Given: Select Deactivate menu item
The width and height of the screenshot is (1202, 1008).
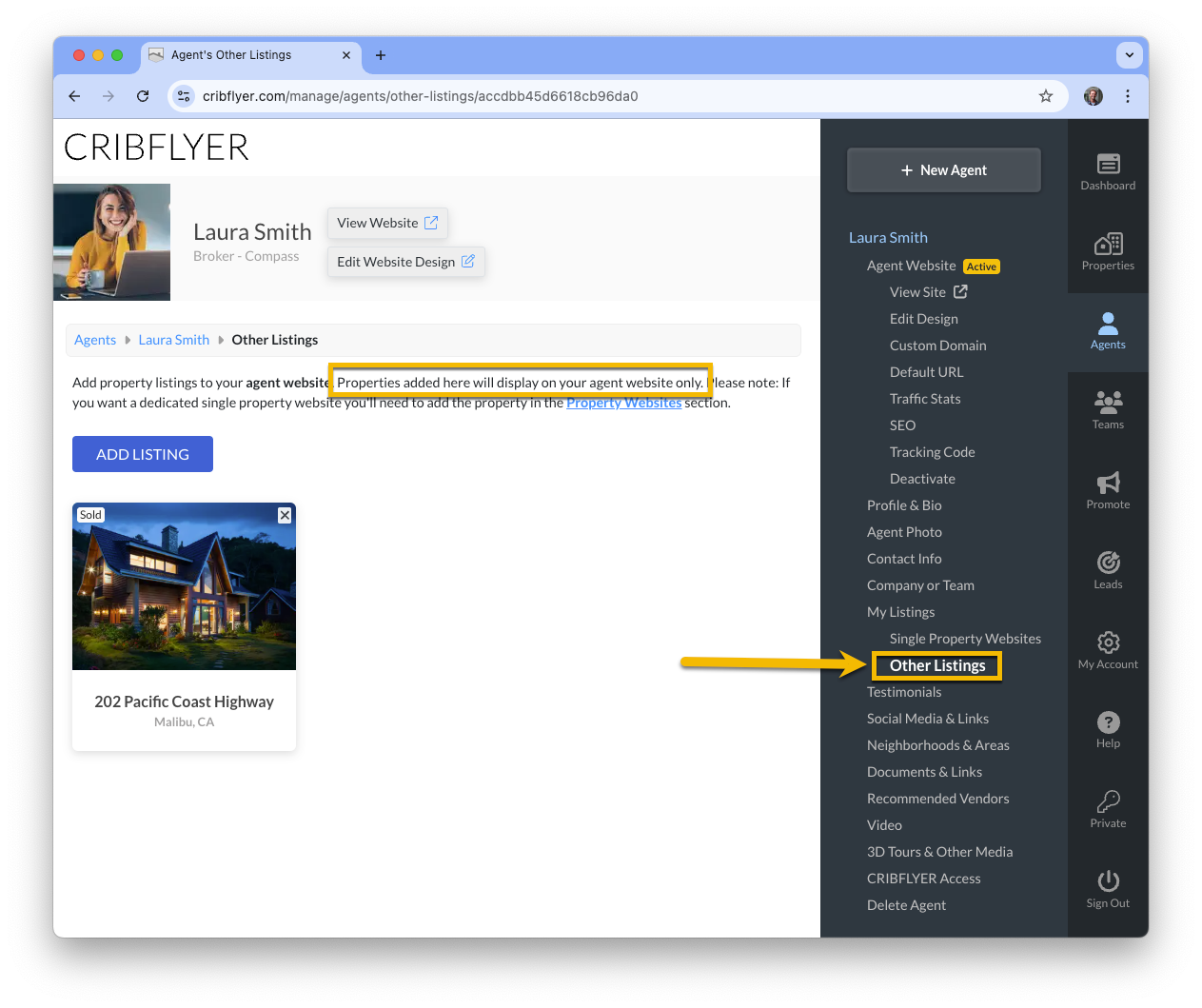Looking at the screenshot, I should point(922,479).
